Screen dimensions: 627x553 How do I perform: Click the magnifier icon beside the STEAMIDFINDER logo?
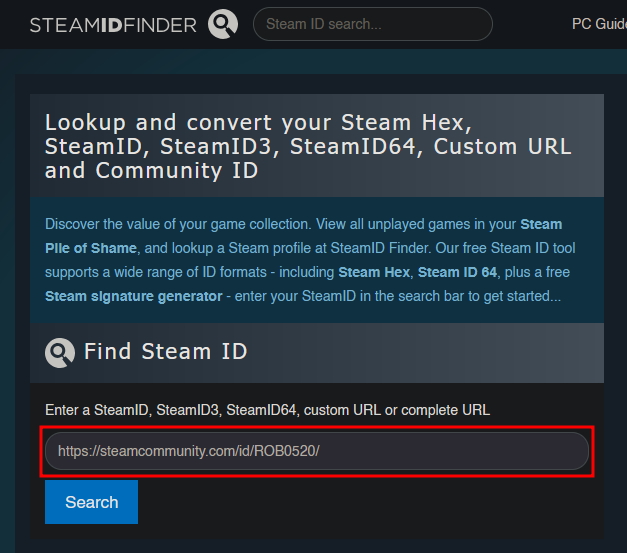(x=223, y=24)
